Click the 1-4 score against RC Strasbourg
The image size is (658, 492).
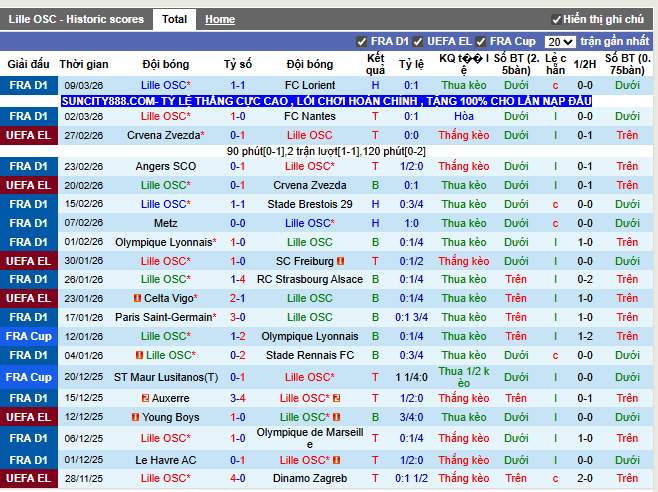point(238,279)
